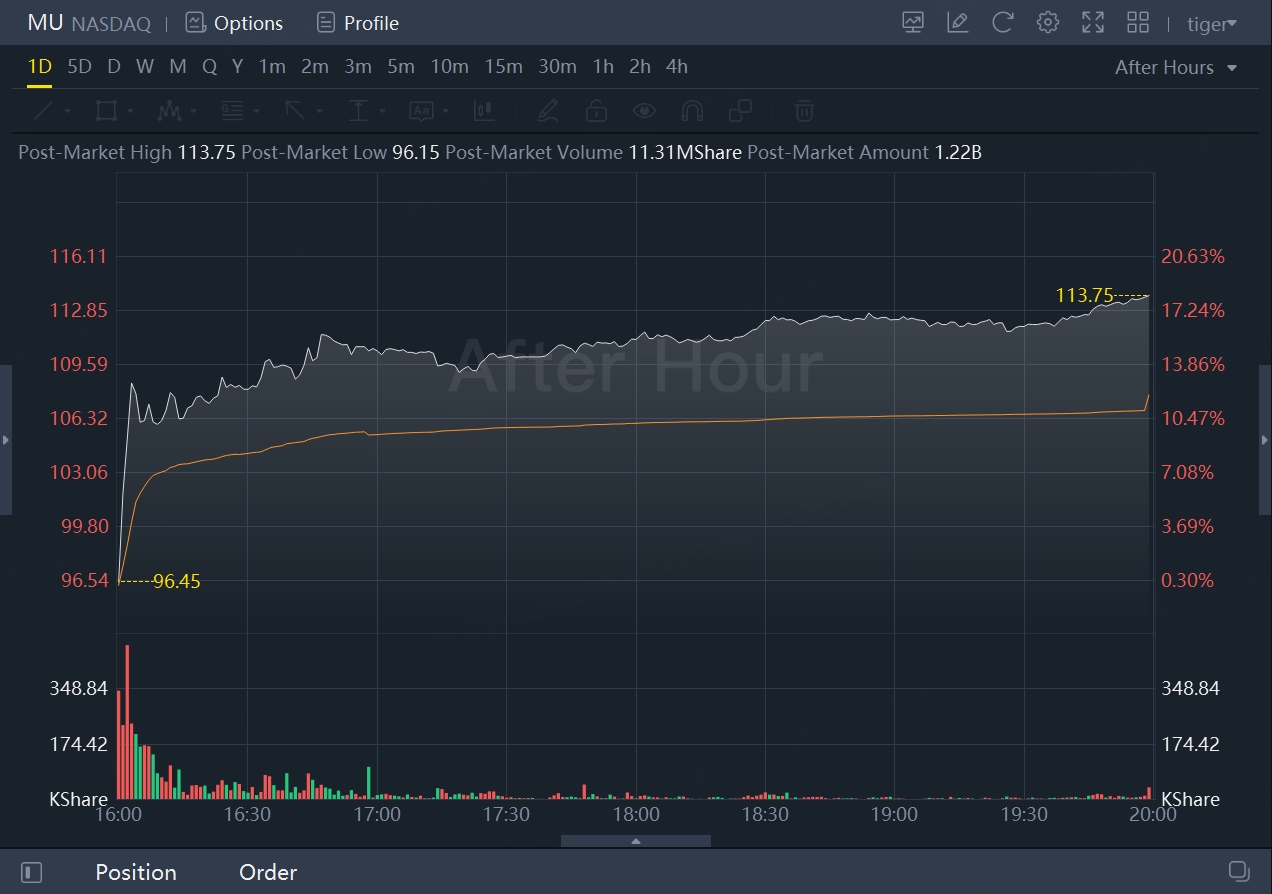This screenshot has height=894, width=1272.
Task: Click the refresh chart icon
Action: coord(1002,22)
